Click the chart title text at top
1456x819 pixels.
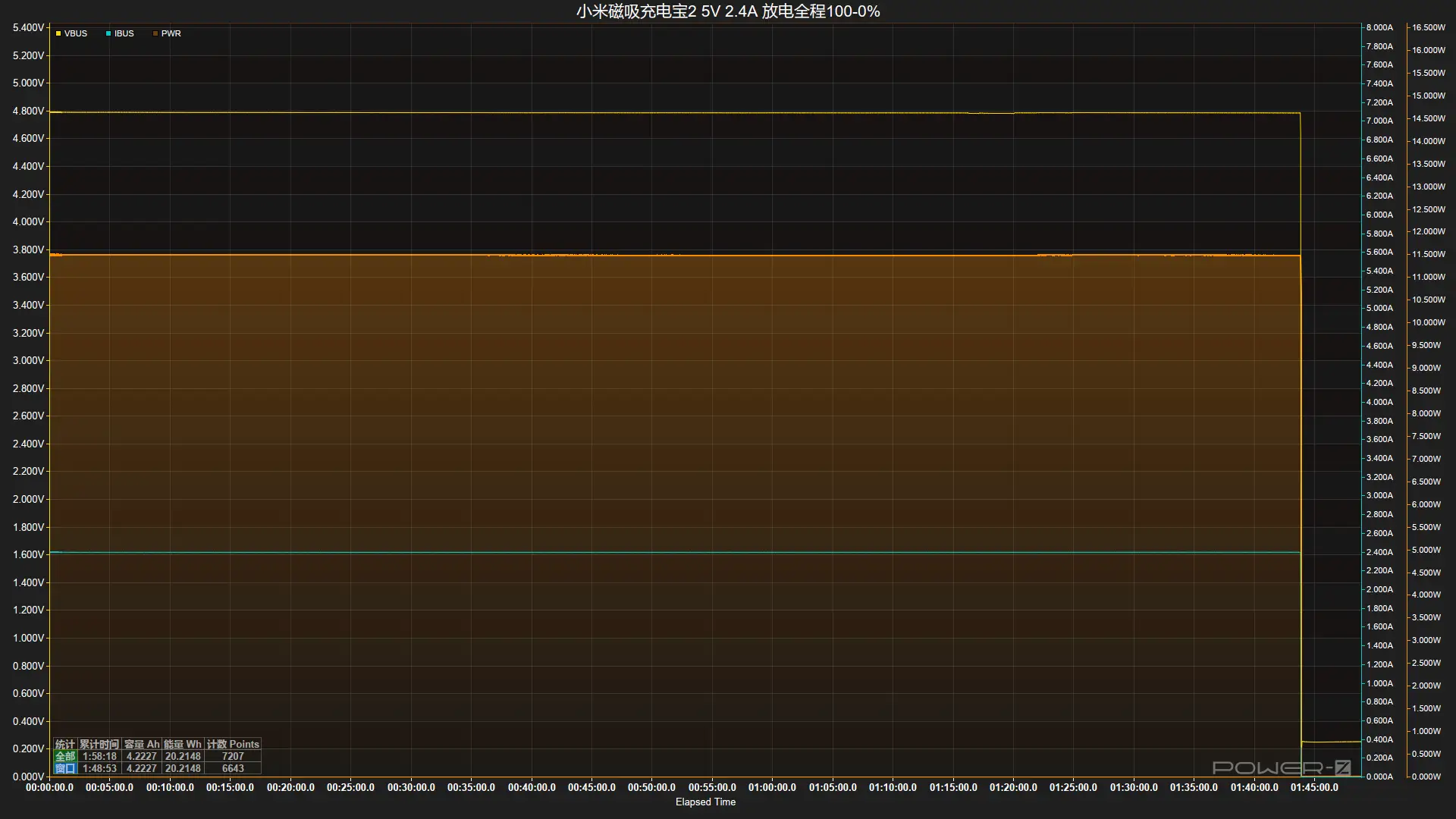(727, 11)
